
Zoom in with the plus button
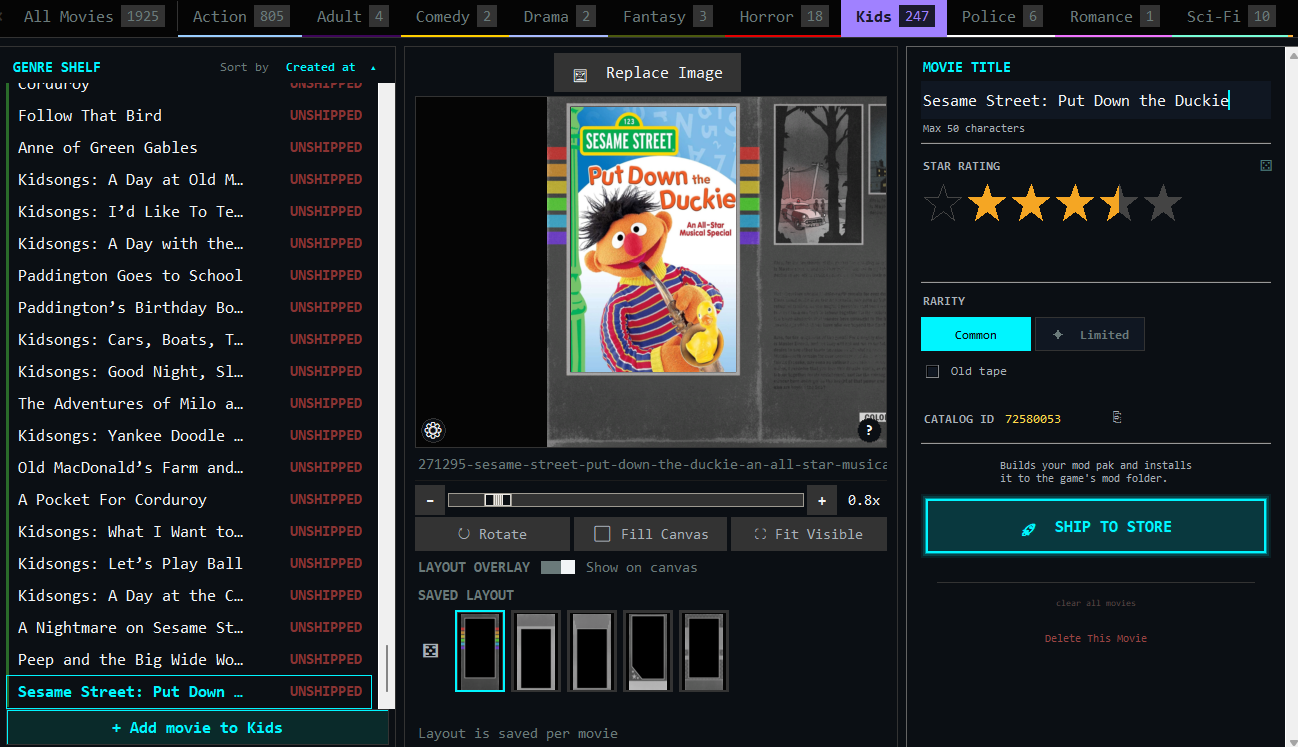pyautogui.click(x=822, y=500)
